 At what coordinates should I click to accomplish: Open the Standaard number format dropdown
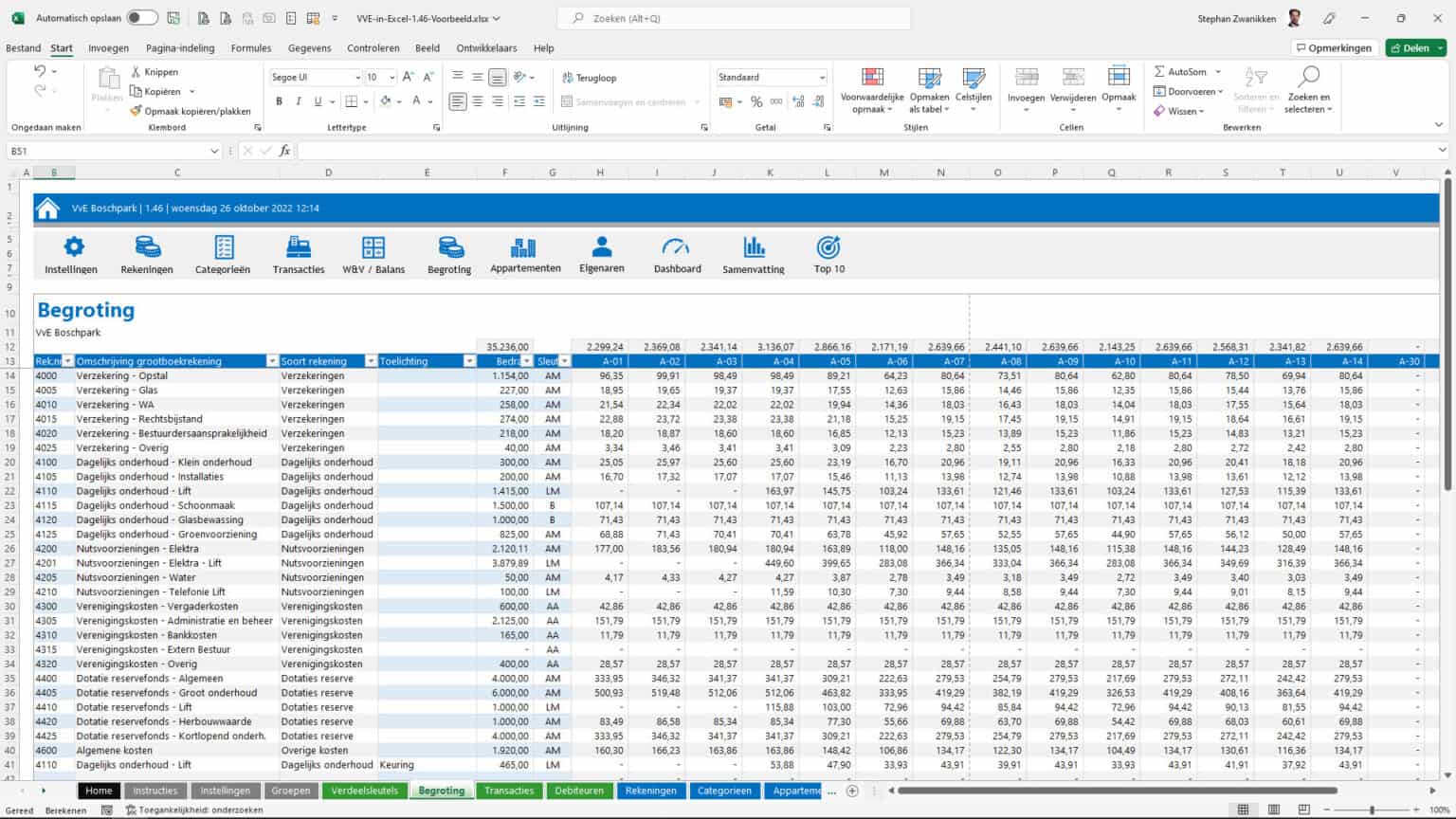825,77
